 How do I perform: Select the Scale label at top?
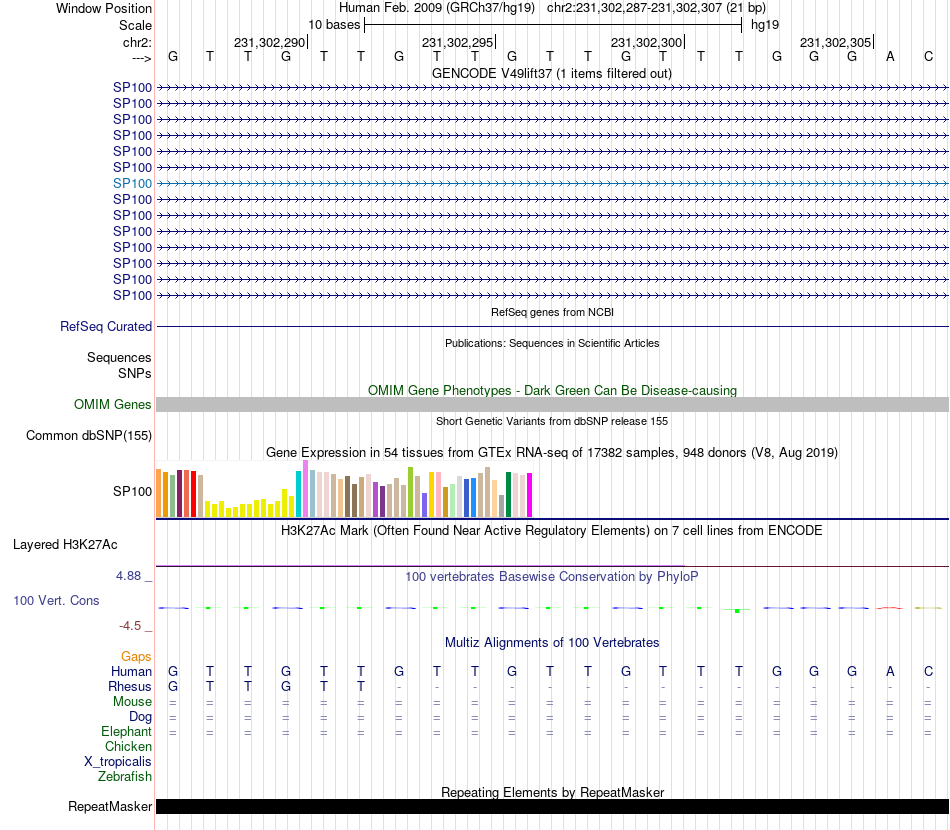coord(135,25)
